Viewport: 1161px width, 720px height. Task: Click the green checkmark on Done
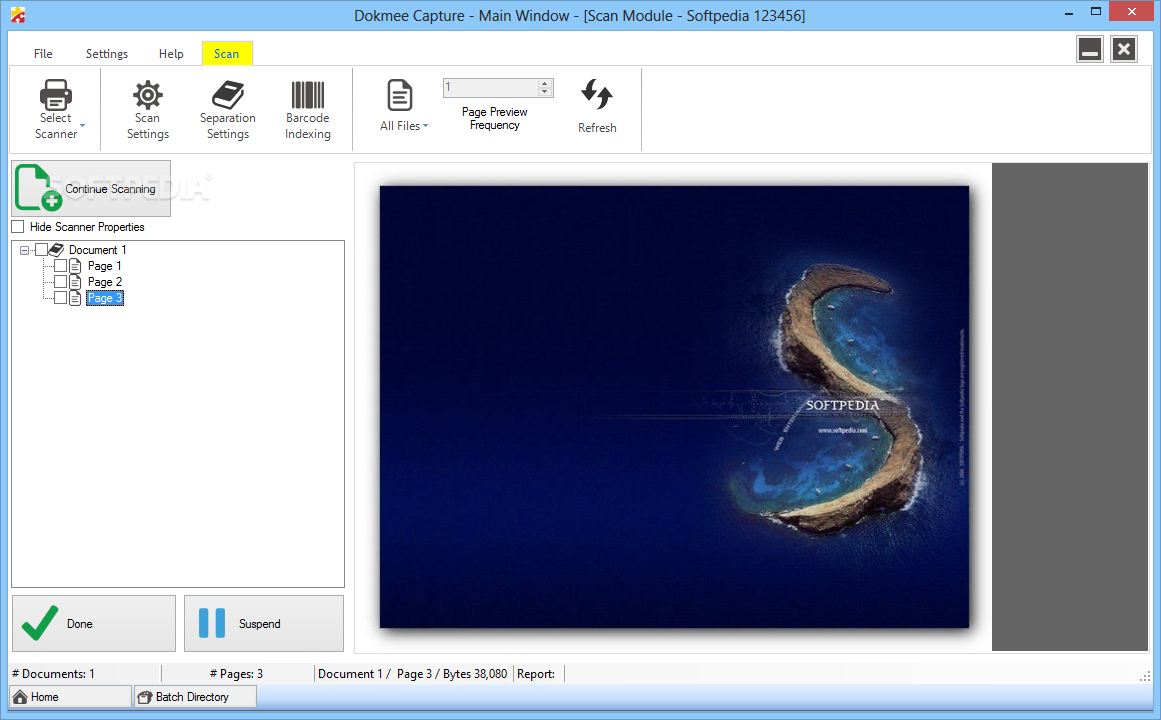(x=40, y=623)
